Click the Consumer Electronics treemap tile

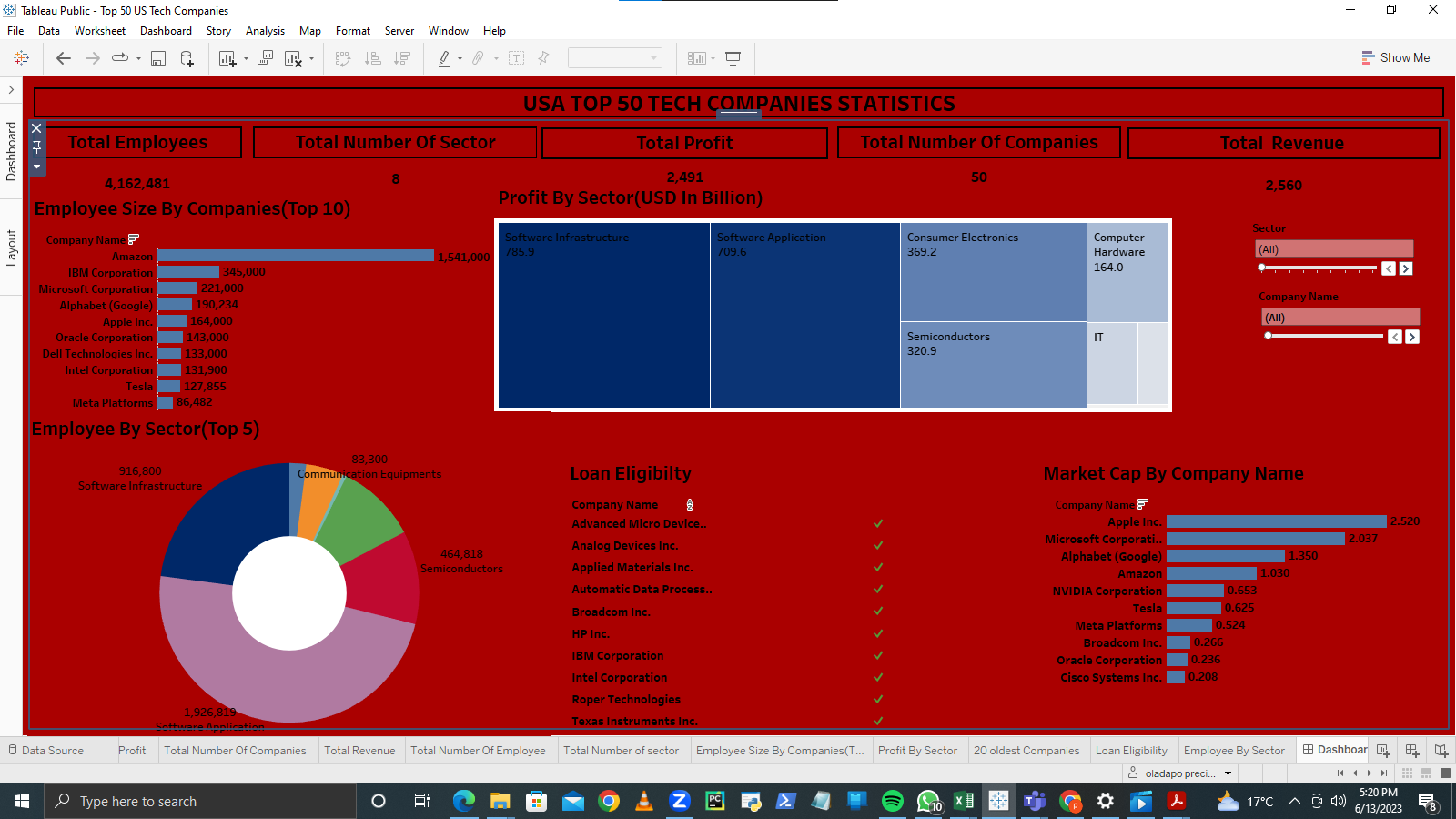994,272
